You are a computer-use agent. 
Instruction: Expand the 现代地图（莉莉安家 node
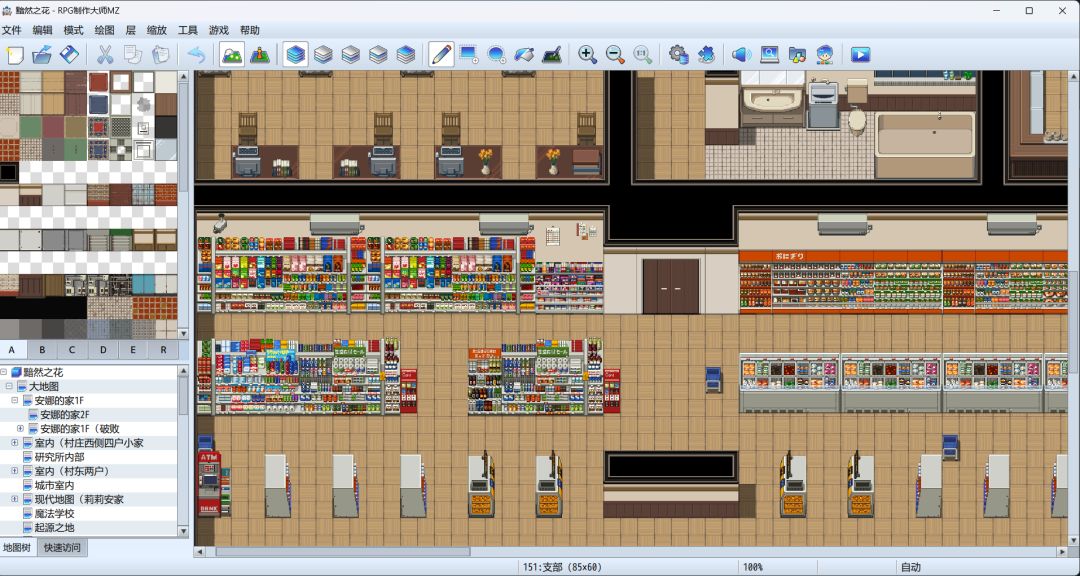click(x=14, y=499)
